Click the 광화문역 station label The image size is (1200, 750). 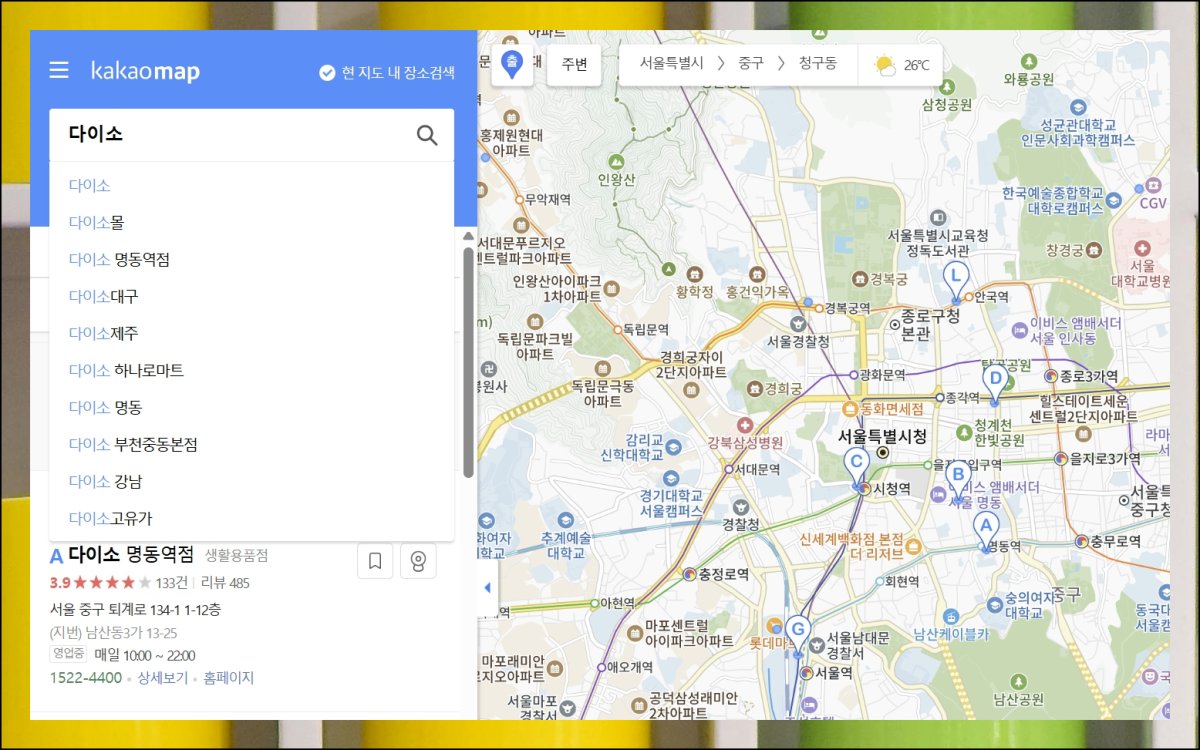882,375
